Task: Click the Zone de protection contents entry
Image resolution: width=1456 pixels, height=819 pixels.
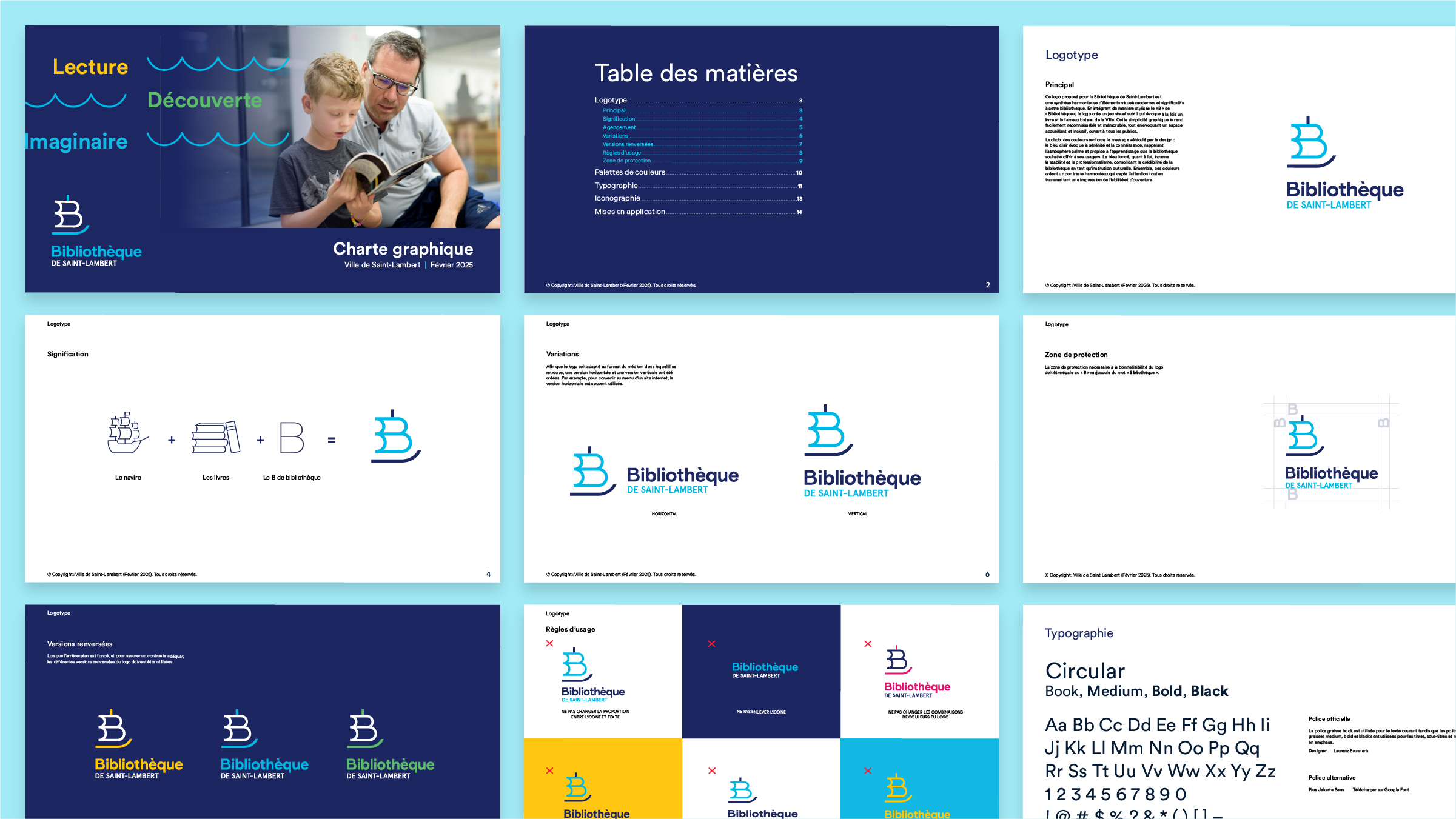Action: (626, 161)
